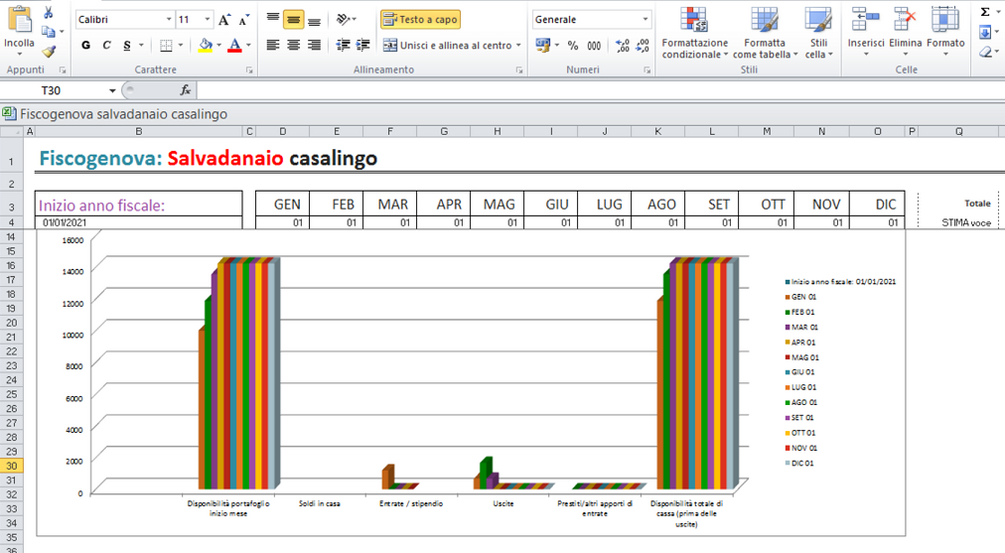Open the Numeri dialog launcher
The height and width of the screenshot is (553, 1005).
click(647, 70)
